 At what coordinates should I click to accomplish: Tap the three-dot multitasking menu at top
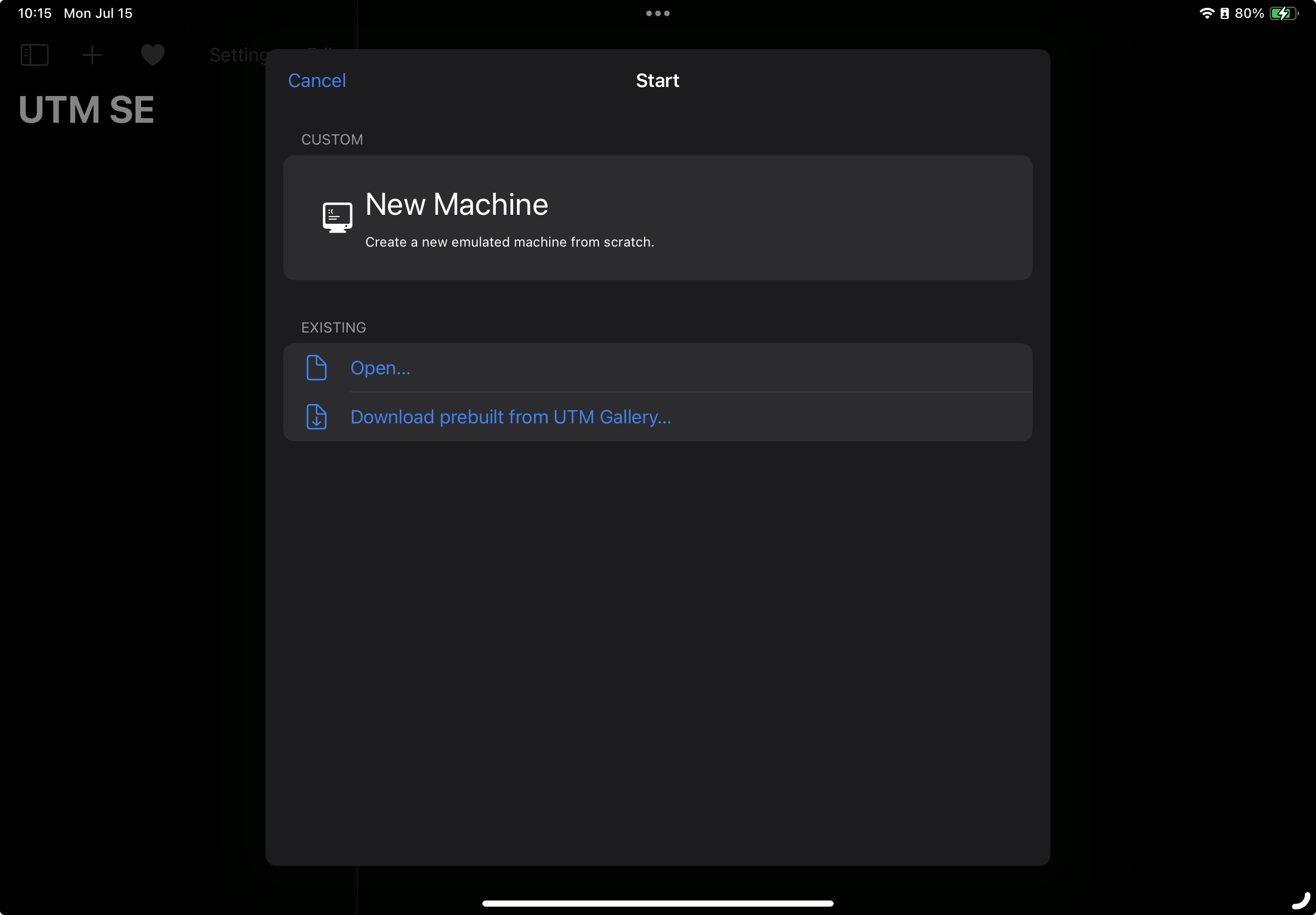[x=657, y=13]
